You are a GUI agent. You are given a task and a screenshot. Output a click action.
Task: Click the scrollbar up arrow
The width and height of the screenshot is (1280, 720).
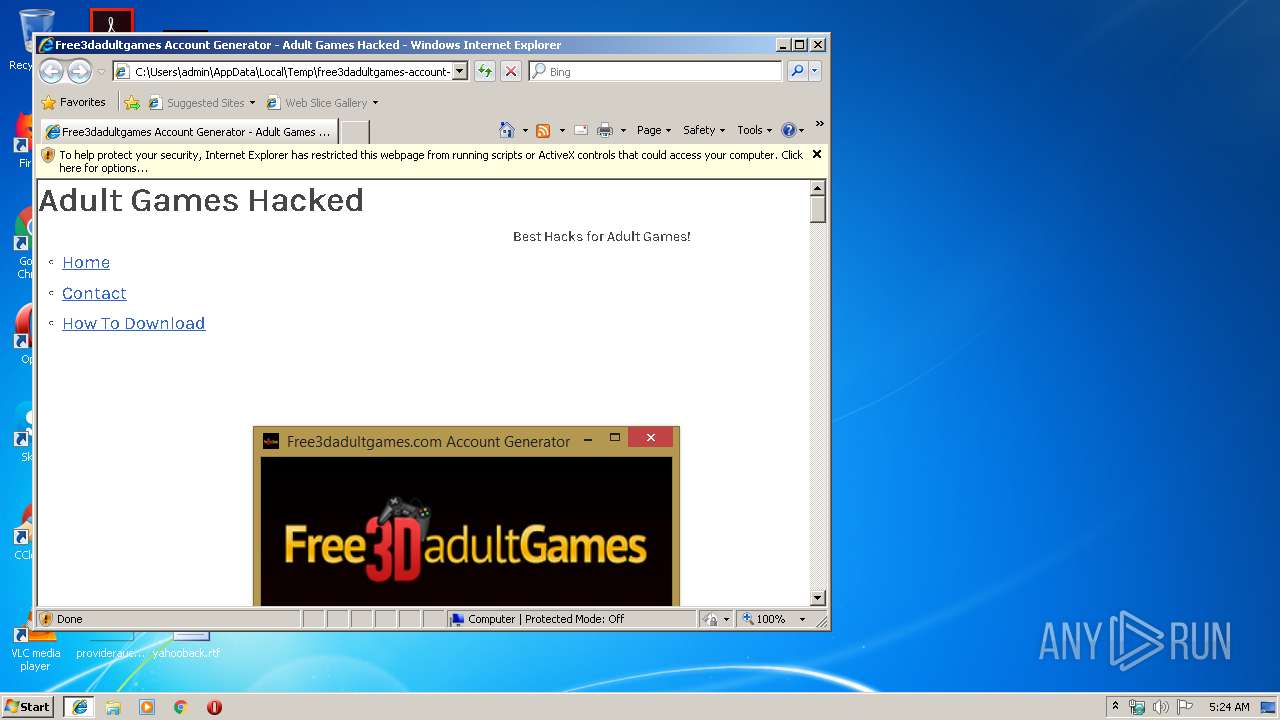point(818,188)
